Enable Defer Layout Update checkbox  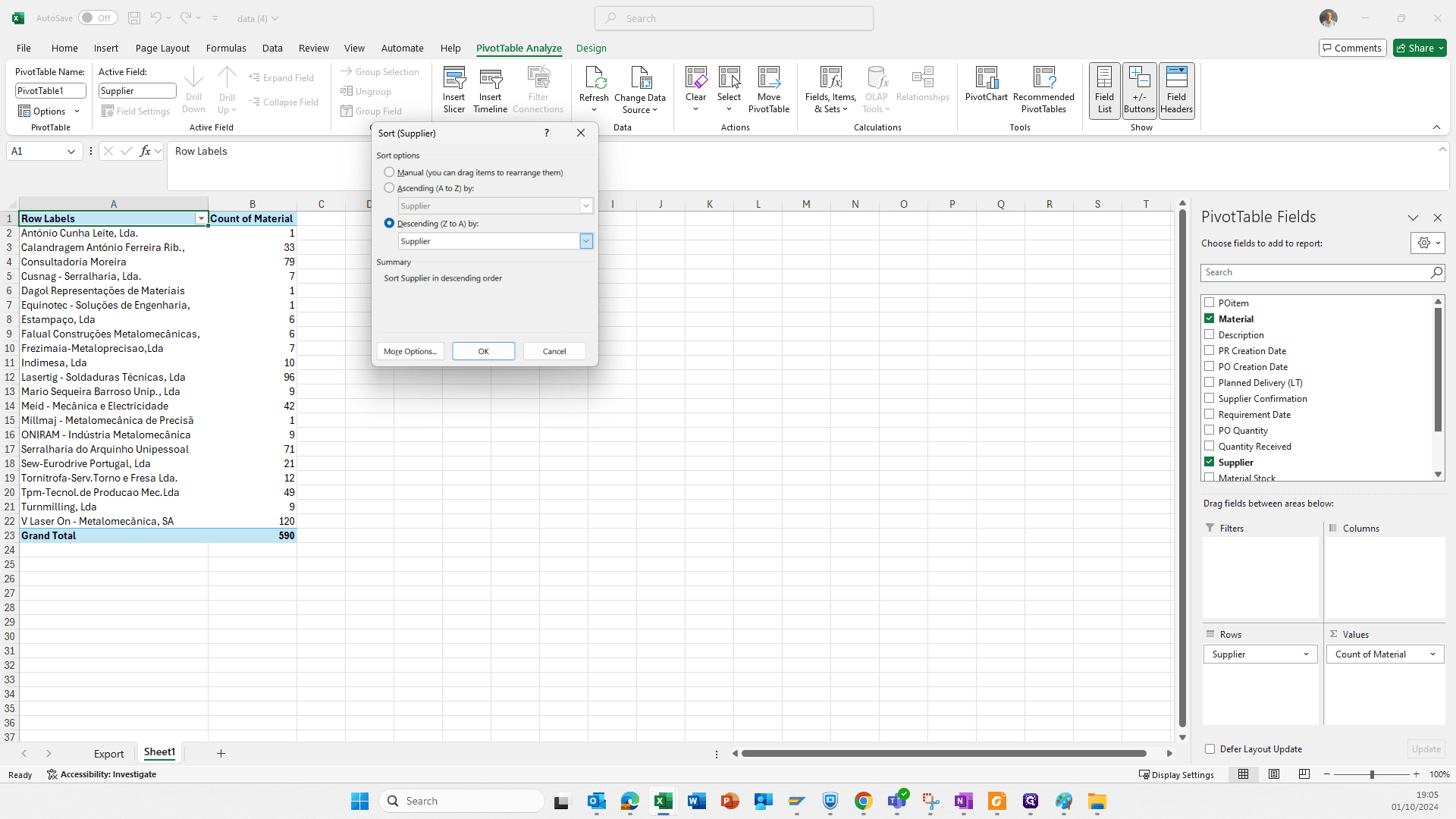coord(1210,749)
